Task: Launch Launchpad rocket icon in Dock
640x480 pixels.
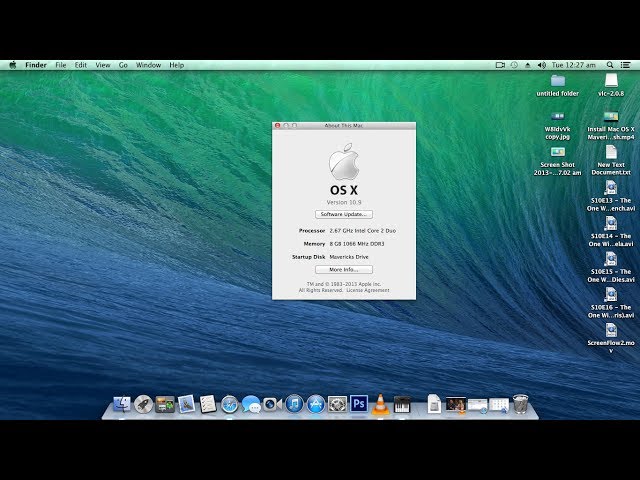Action: (x=143, y=404)
